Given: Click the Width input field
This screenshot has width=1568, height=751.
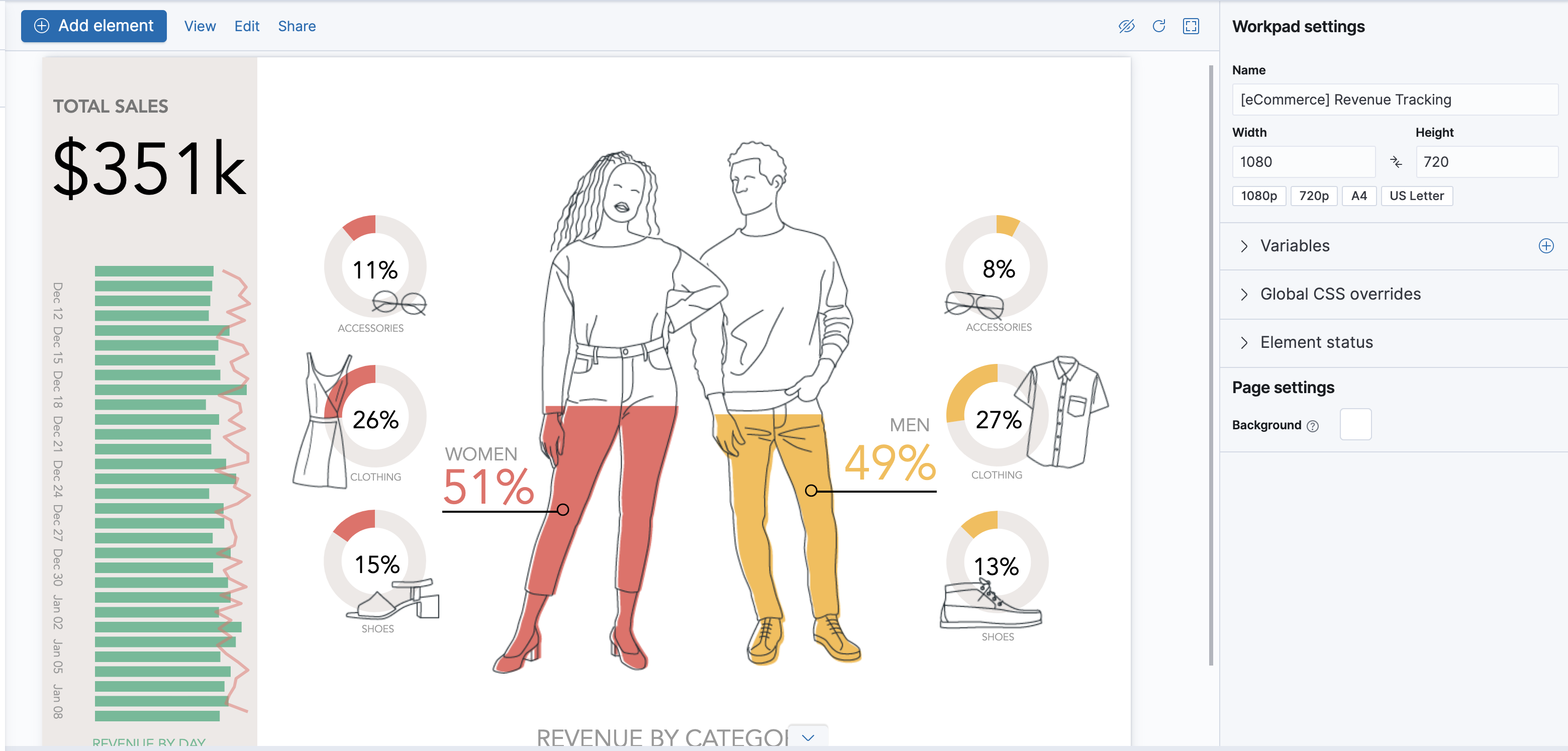Looking at the screenshot, I should 1303,162.
